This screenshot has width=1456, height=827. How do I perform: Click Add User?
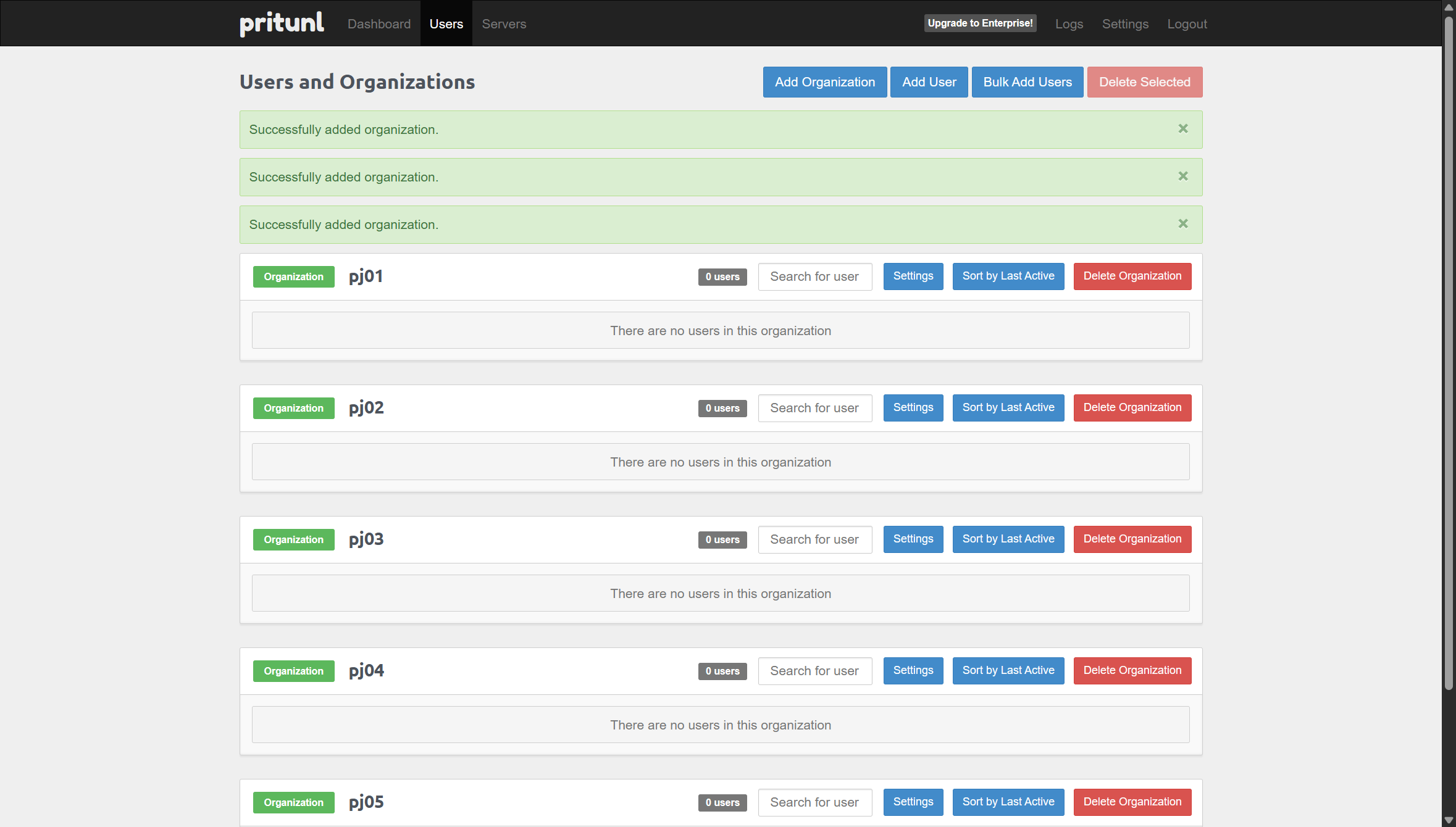tap(929, 81)
